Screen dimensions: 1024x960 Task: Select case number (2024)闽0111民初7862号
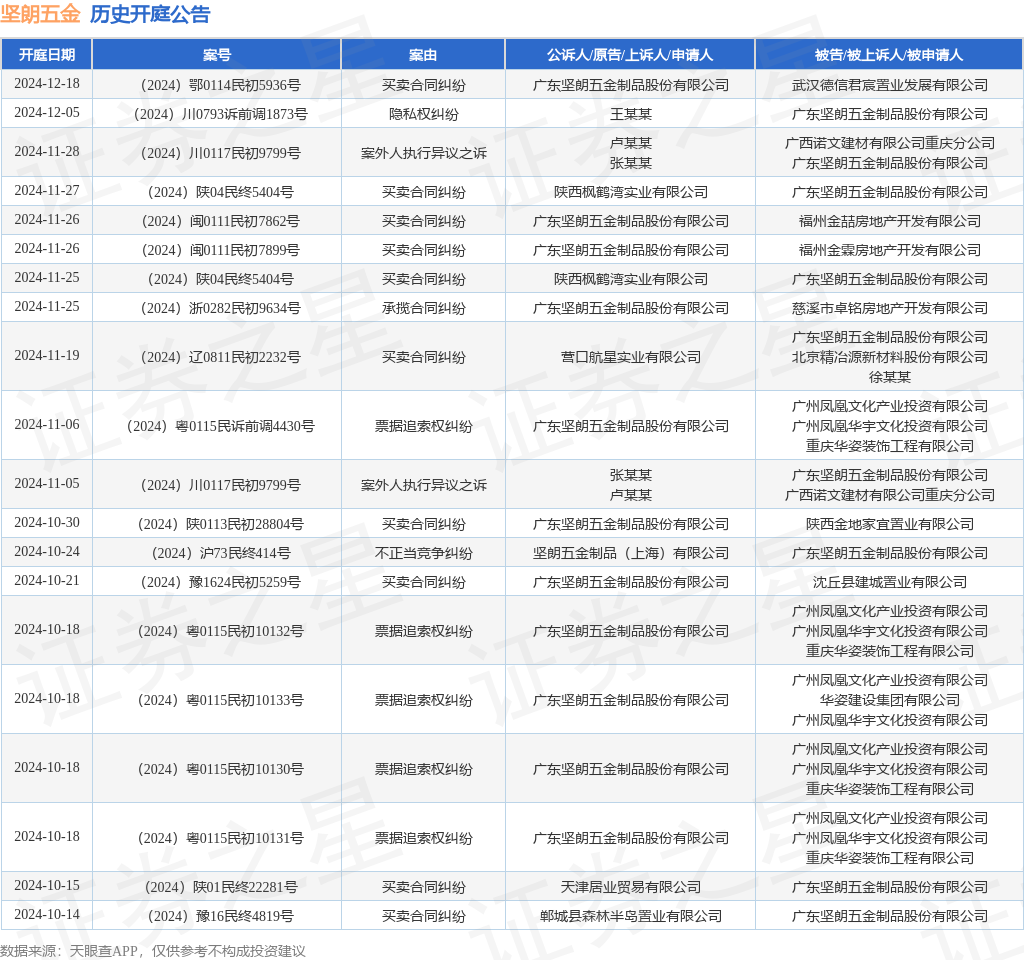[x=220, y=221]
